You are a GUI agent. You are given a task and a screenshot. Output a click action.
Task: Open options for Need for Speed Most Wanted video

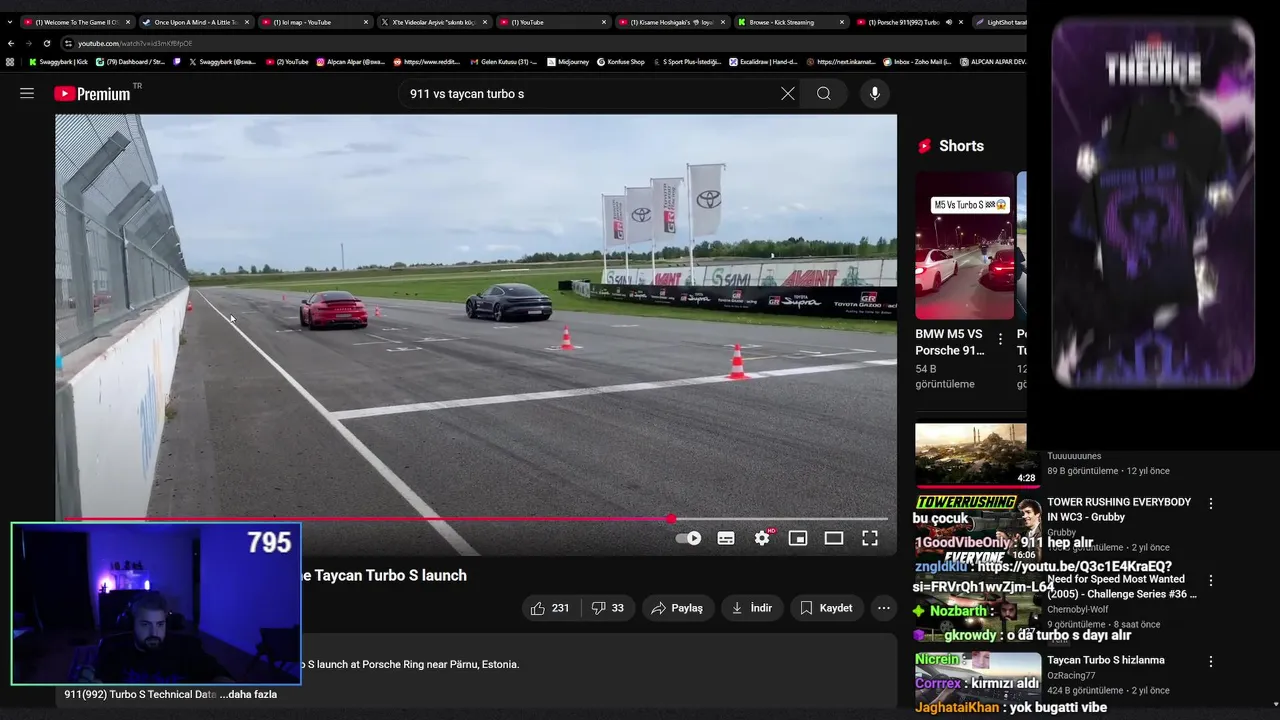pyautogui.click(x=1211, y=581)
